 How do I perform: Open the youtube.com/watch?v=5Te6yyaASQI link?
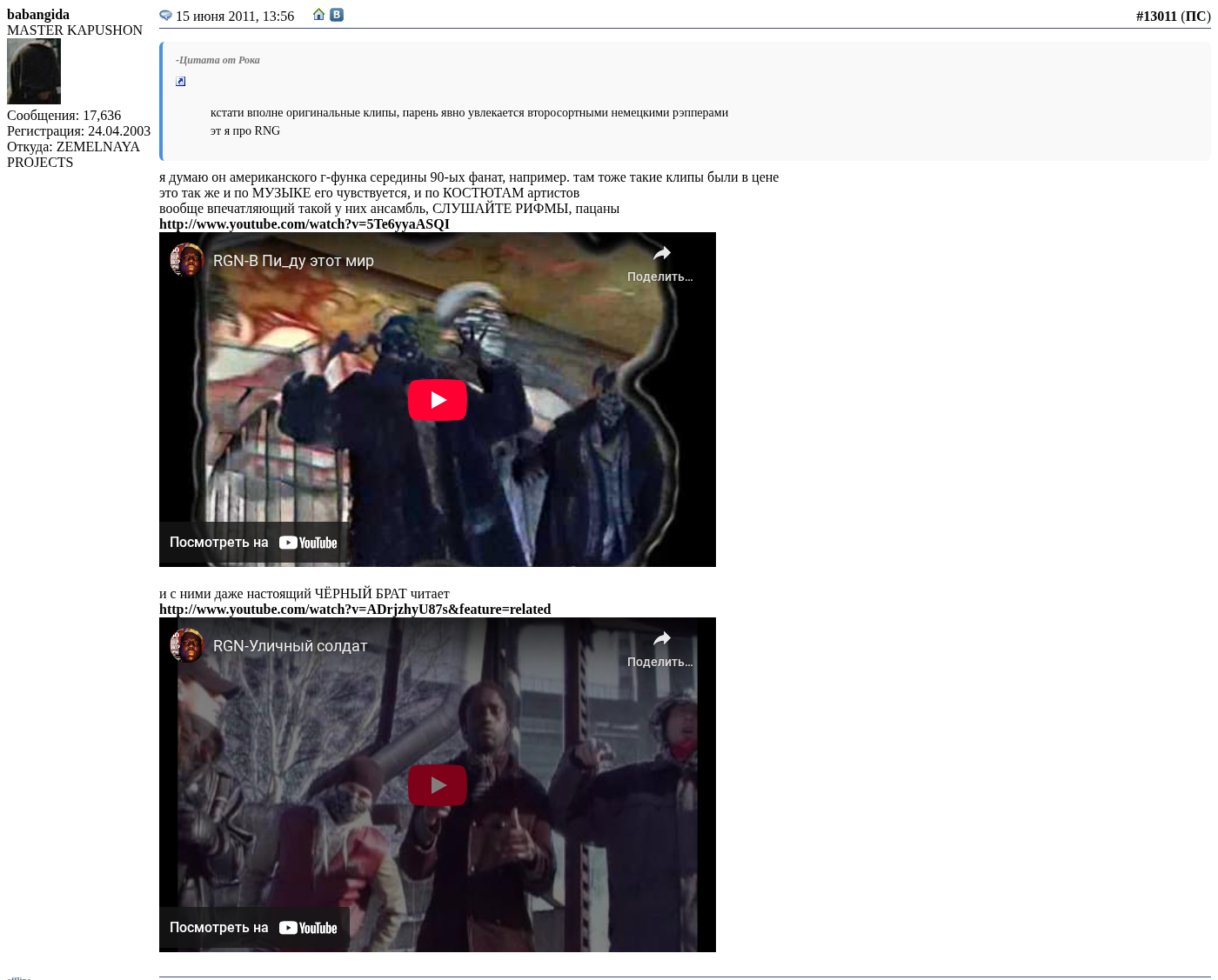[304, 224]
